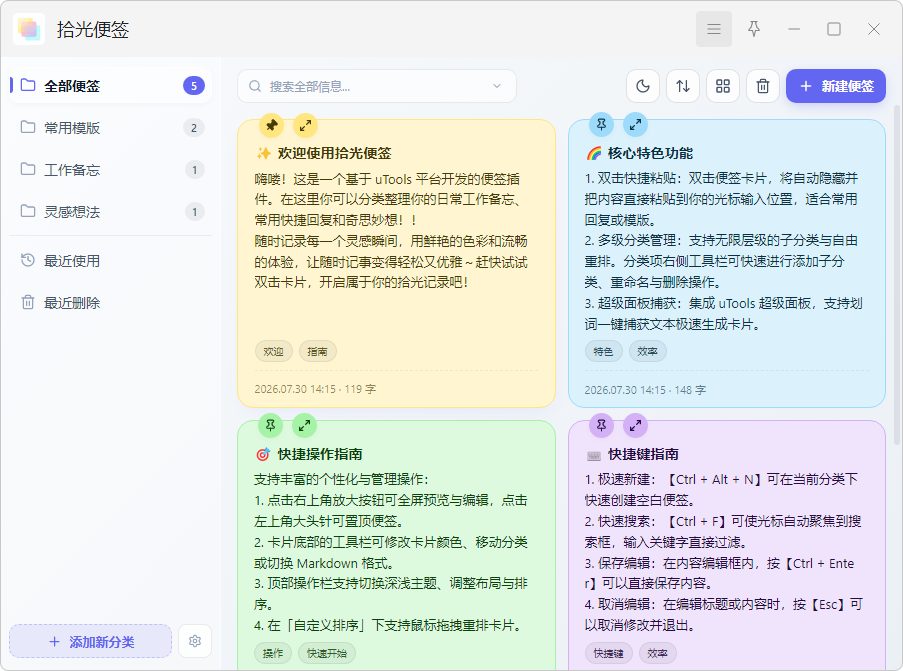Image resolution: width=903 pixels, height=671 pixels.
Task: Show 最近使用 notes
Action: coord(111,261)
